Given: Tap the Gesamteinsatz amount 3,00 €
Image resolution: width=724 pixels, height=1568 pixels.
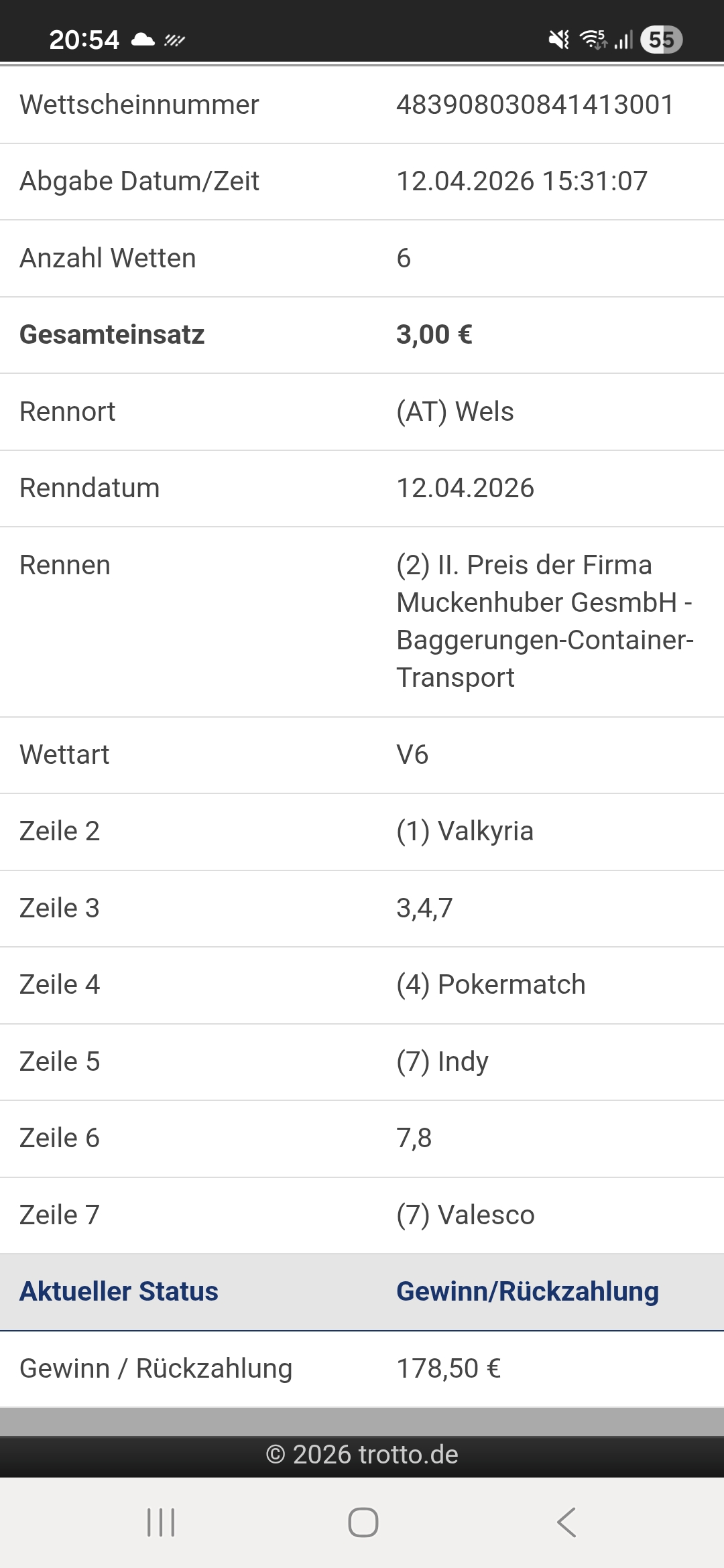Looking at the screenshot, I should (x=434, y=334).
